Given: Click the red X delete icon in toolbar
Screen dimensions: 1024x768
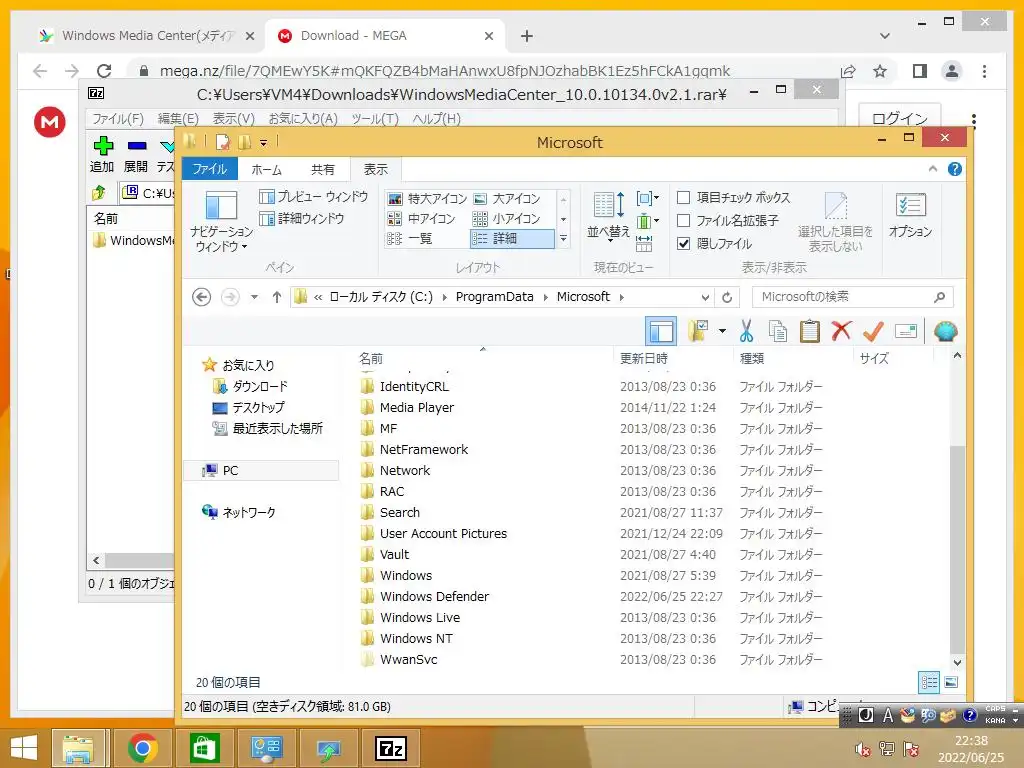Looking at the screenshot, I should pyautogui.click(x=841, y=332).
